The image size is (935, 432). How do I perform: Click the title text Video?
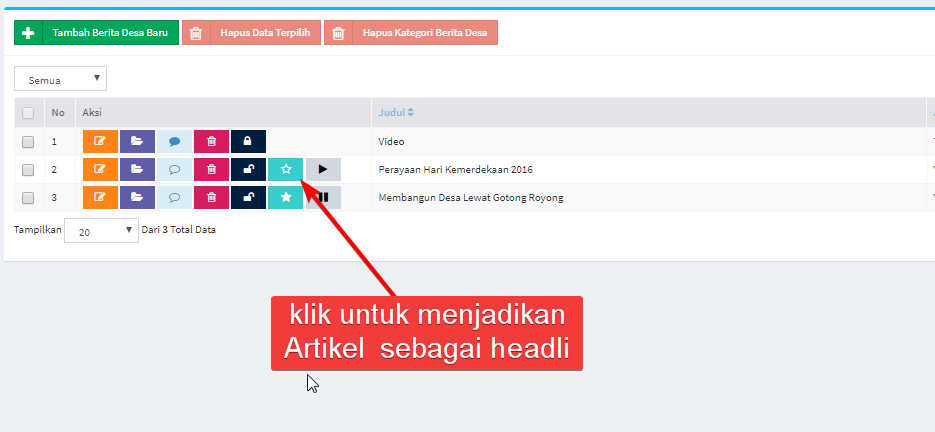click(391, 142)
